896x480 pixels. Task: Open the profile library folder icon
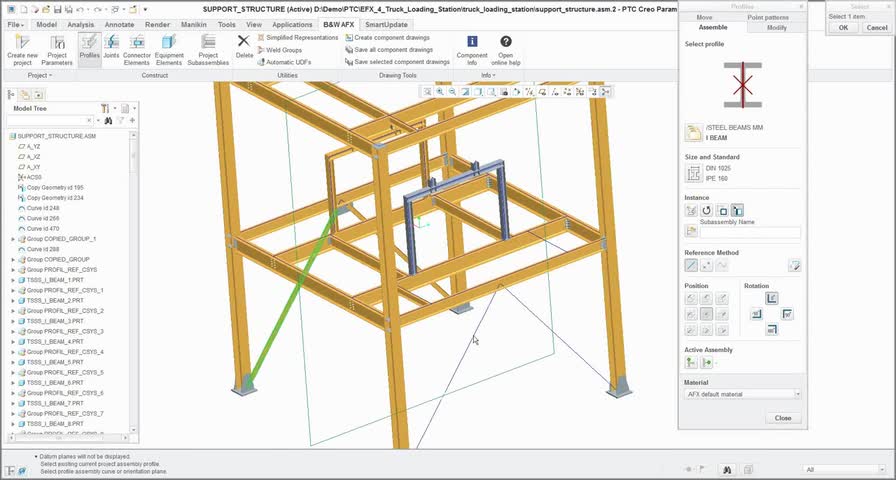(693, 133)
